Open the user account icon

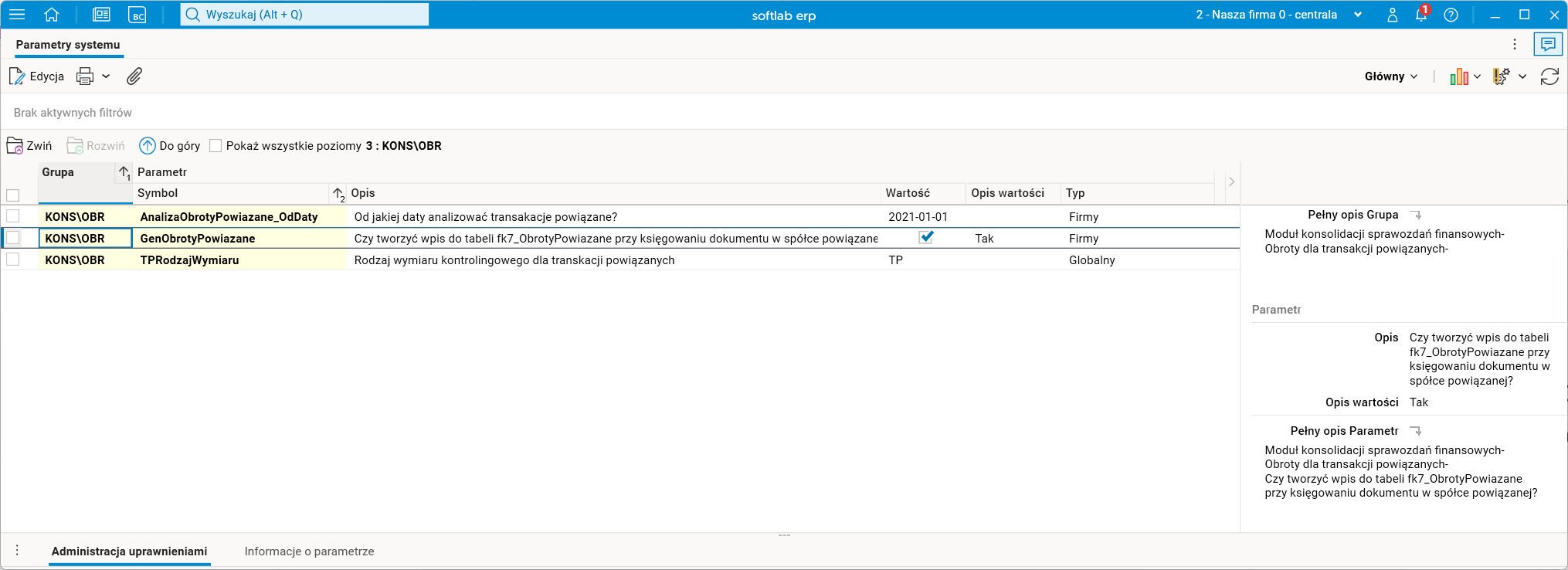point(1392,15)
